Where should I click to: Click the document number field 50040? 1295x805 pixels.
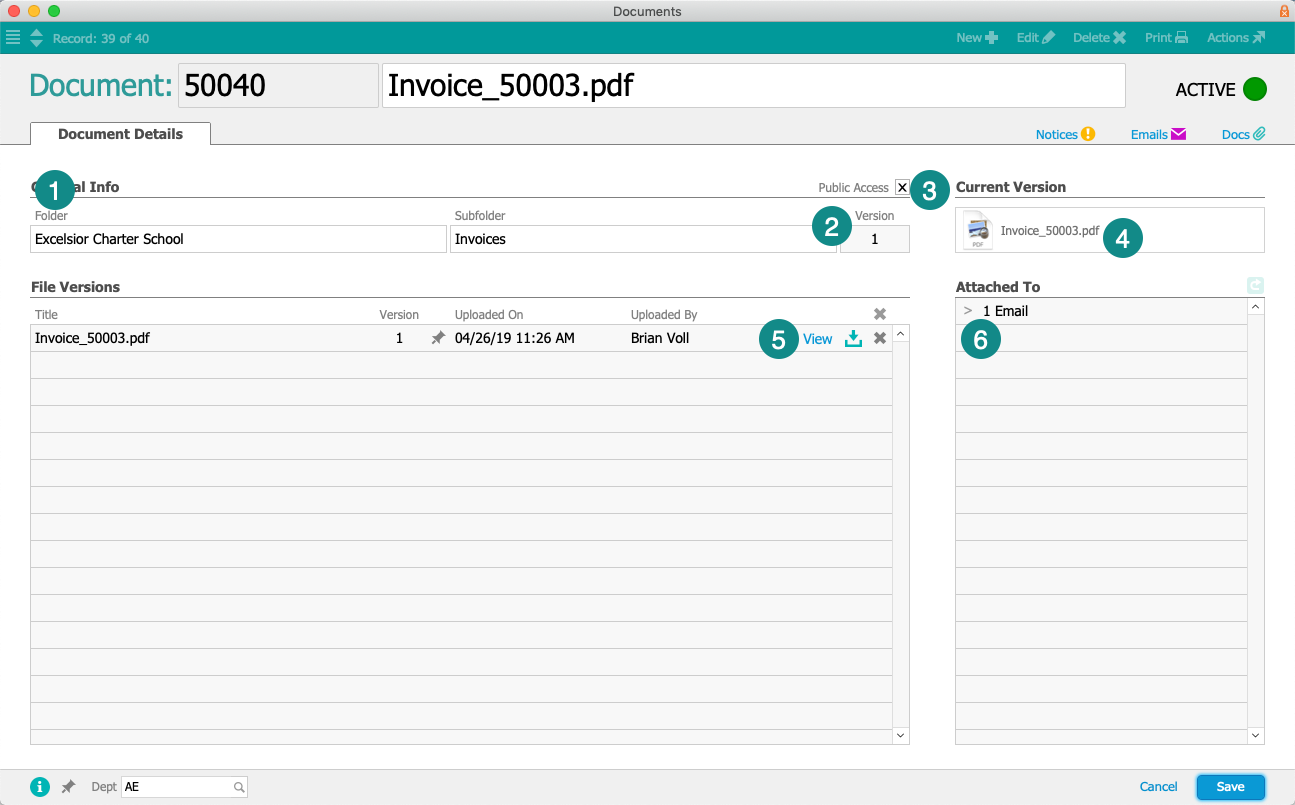pyautogui.click(x=278, y=86)
